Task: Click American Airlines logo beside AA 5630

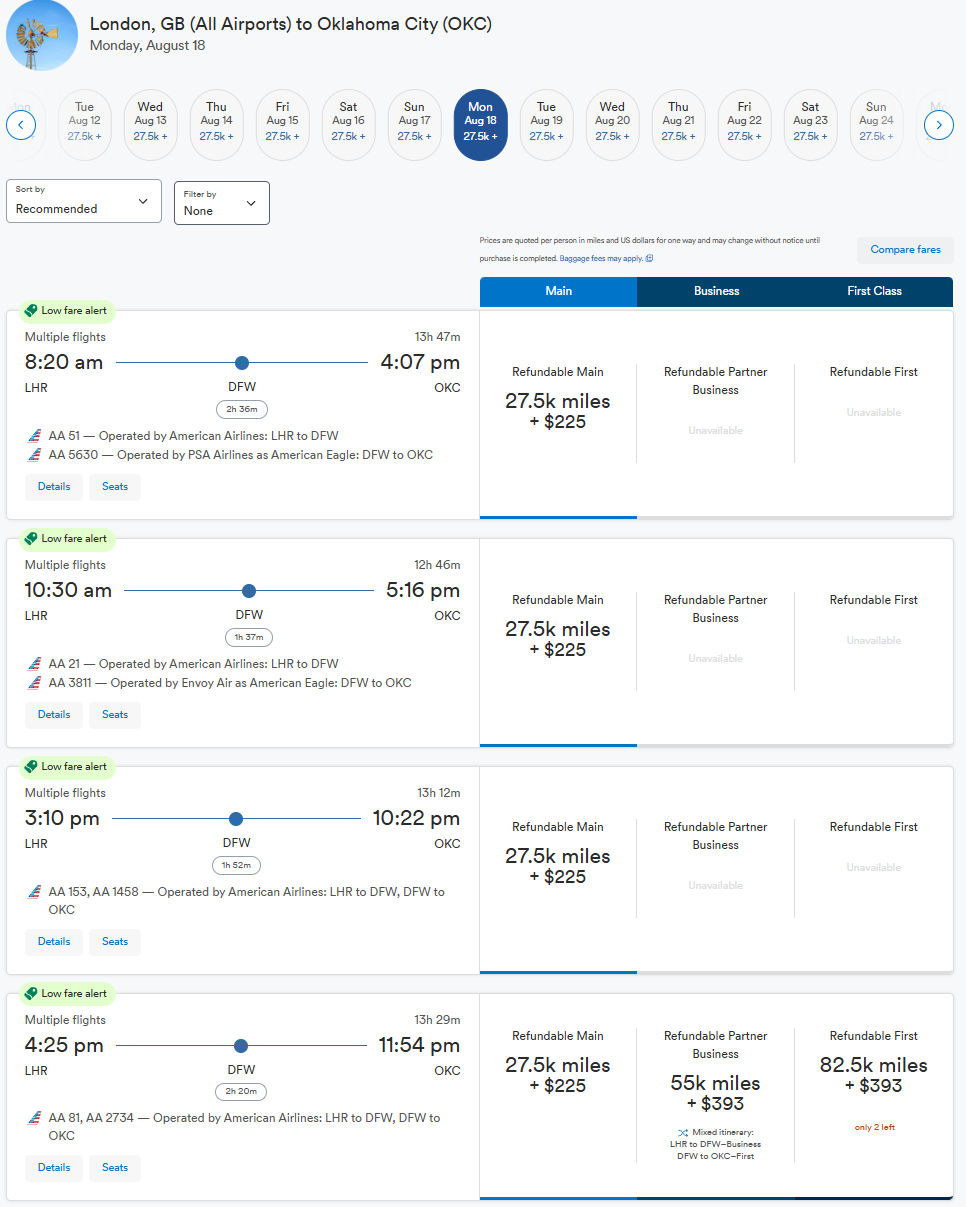Action: tap(35, 455)
